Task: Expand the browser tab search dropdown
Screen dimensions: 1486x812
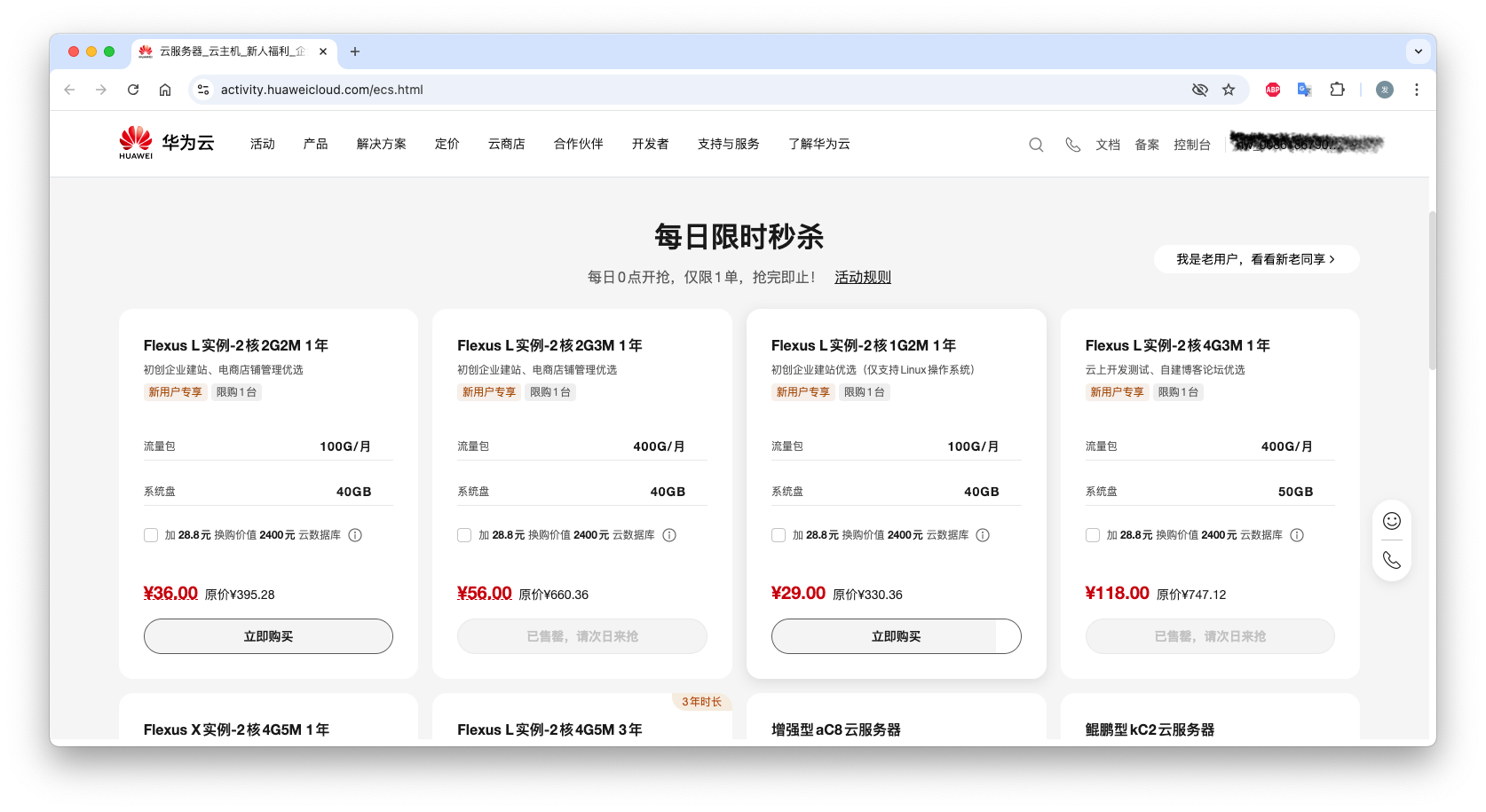Action: click(x=1418, y=51)
